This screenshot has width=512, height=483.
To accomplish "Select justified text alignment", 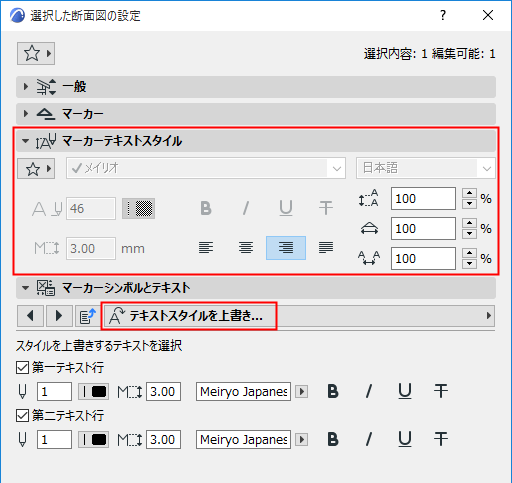I will tap(326, 248).
